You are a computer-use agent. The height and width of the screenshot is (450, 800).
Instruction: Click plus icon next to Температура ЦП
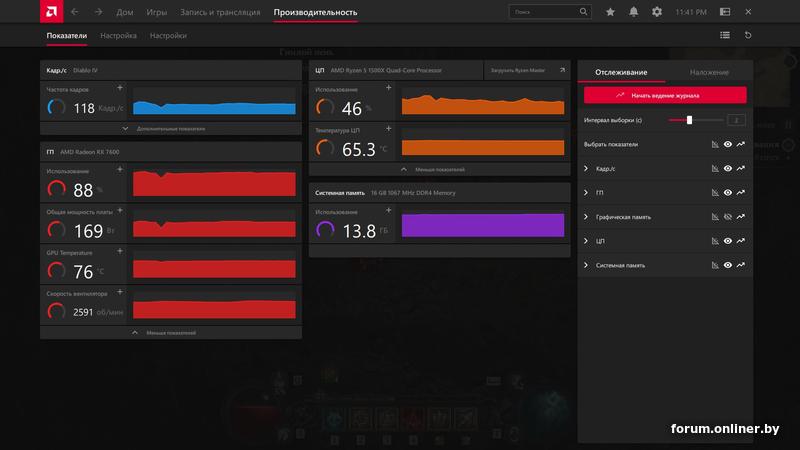(388, 129)
